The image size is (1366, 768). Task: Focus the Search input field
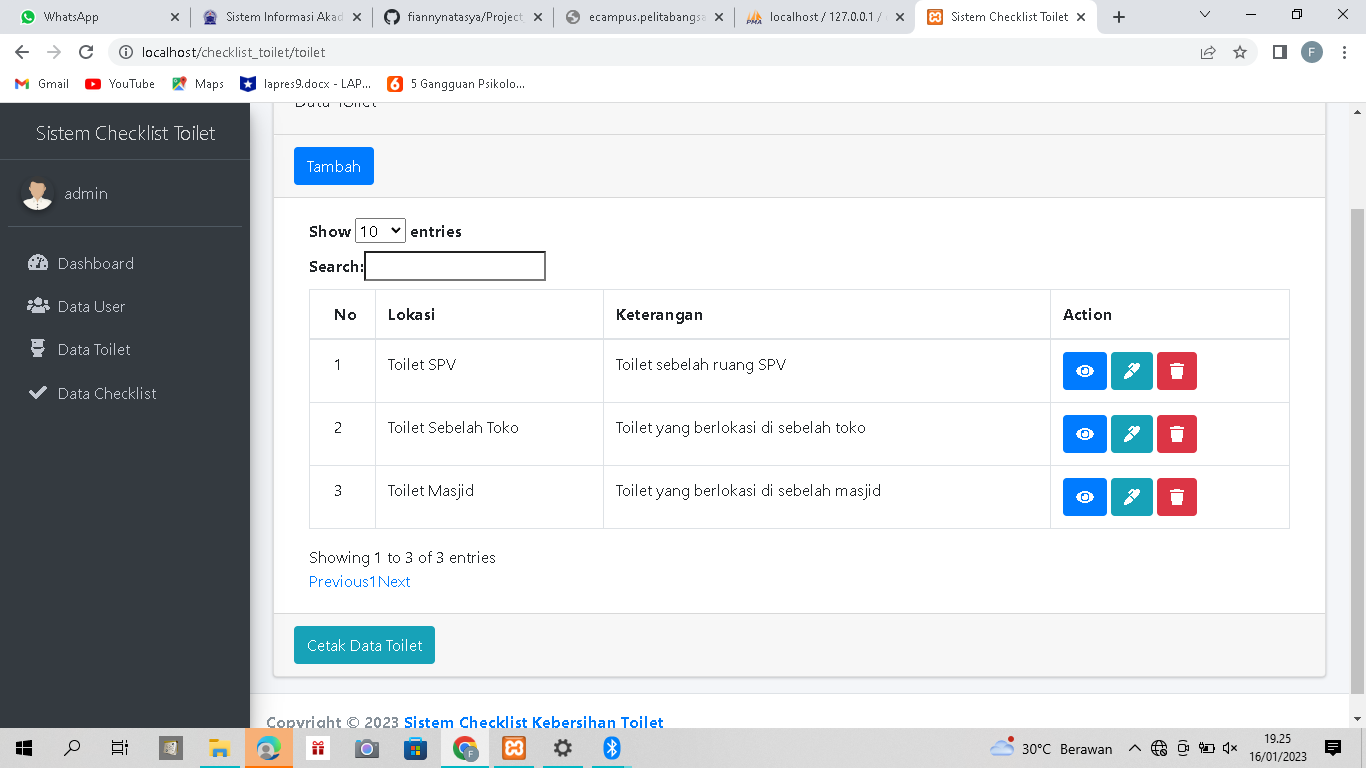tap(455, 266)
